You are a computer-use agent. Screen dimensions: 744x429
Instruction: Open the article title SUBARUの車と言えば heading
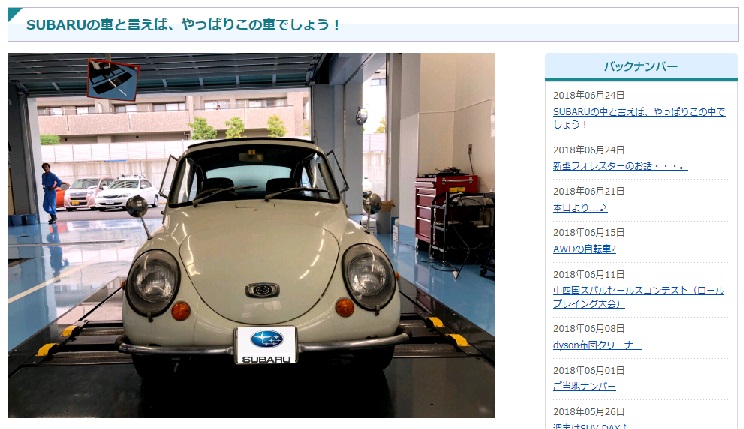[x=184, y=24]
